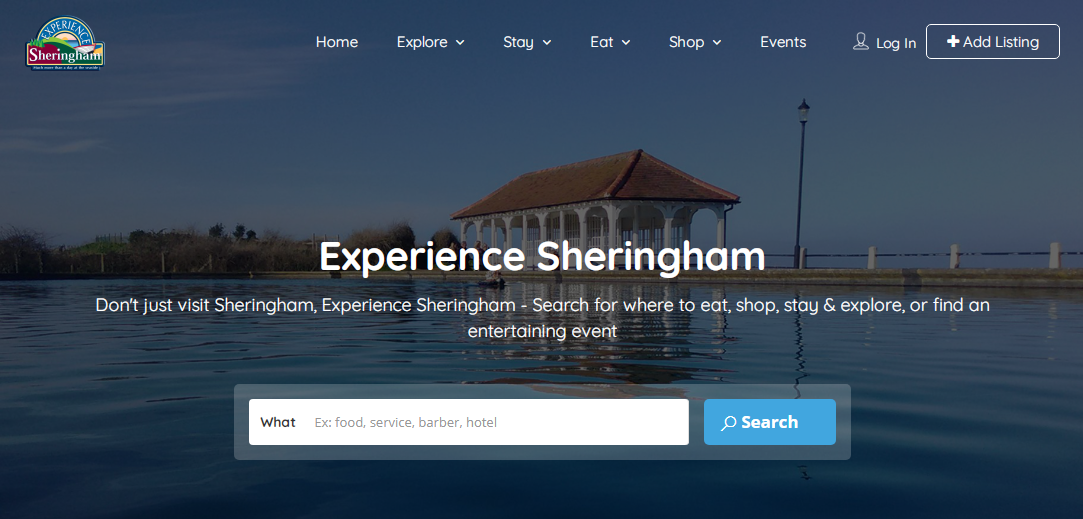Click the blue Search button
This screenshot has height=519, width=1083.
click(769, 422)
